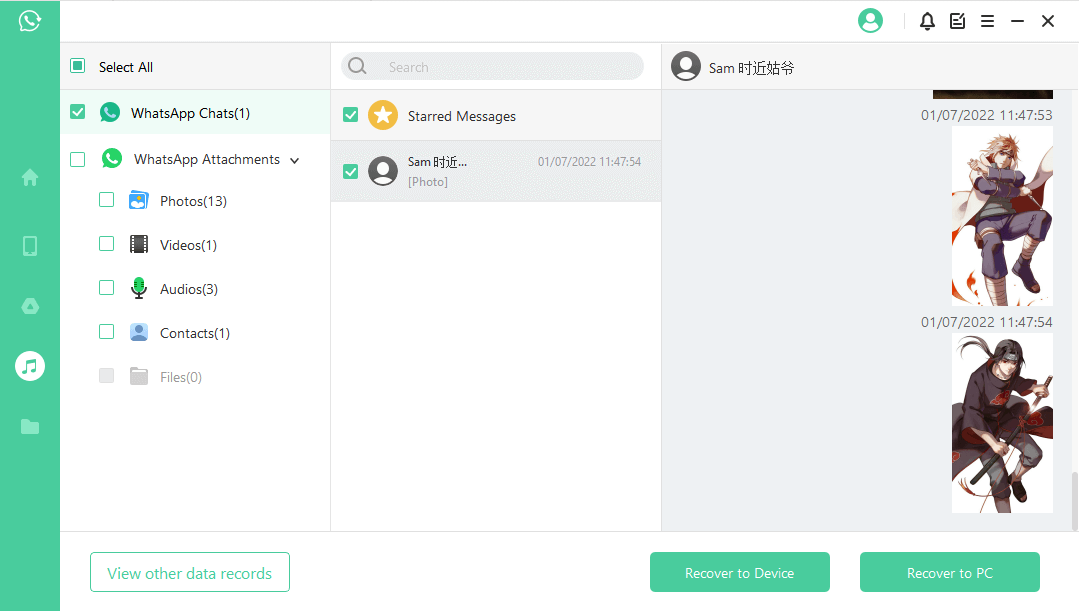Toggle the Select All checkbox

[78, 66]
